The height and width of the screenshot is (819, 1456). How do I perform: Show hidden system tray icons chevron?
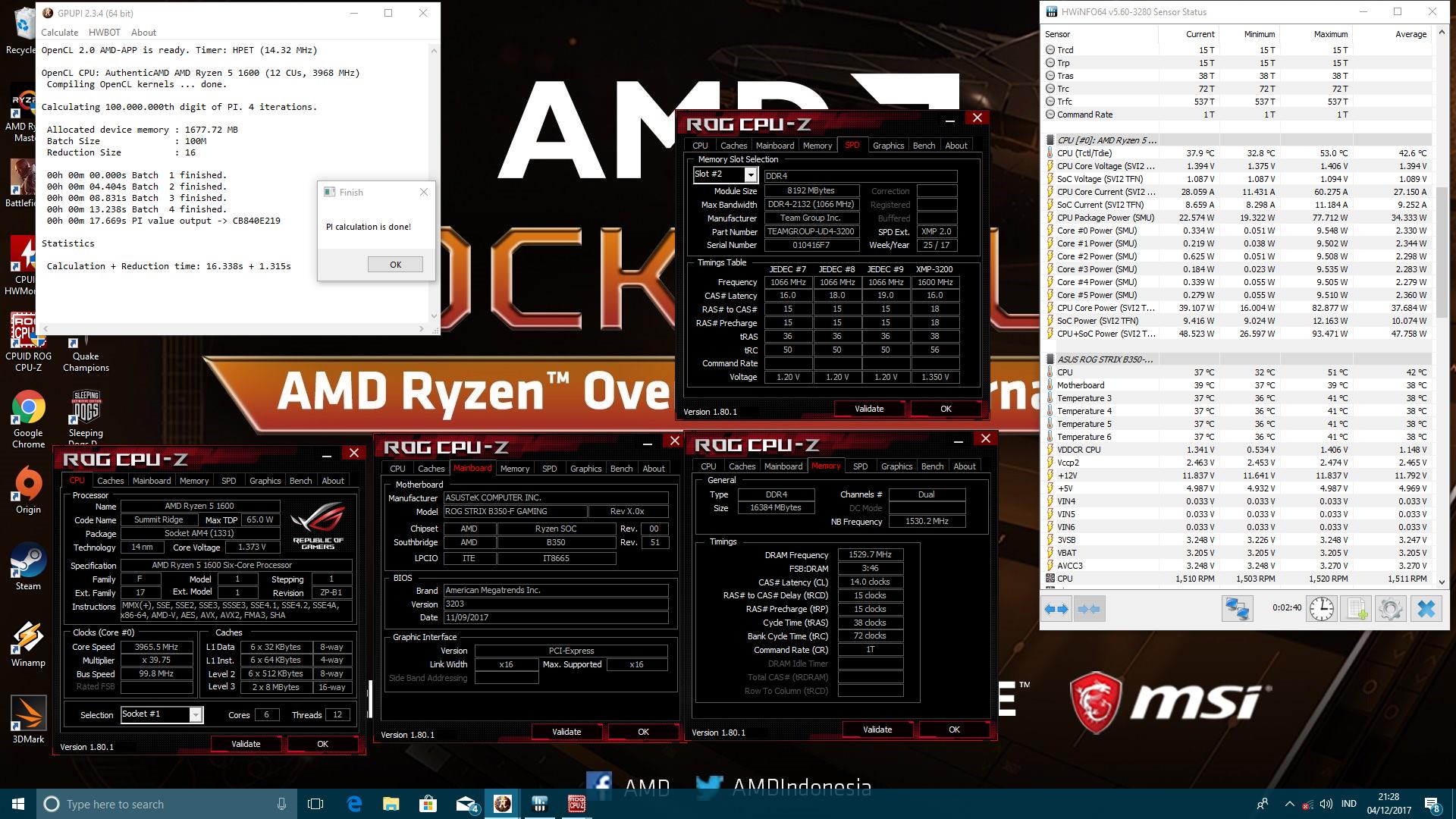coord(1289,804)
